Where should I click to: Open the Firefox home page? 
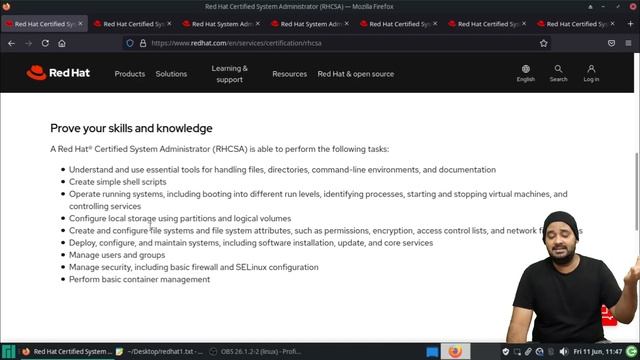point(62,43)
